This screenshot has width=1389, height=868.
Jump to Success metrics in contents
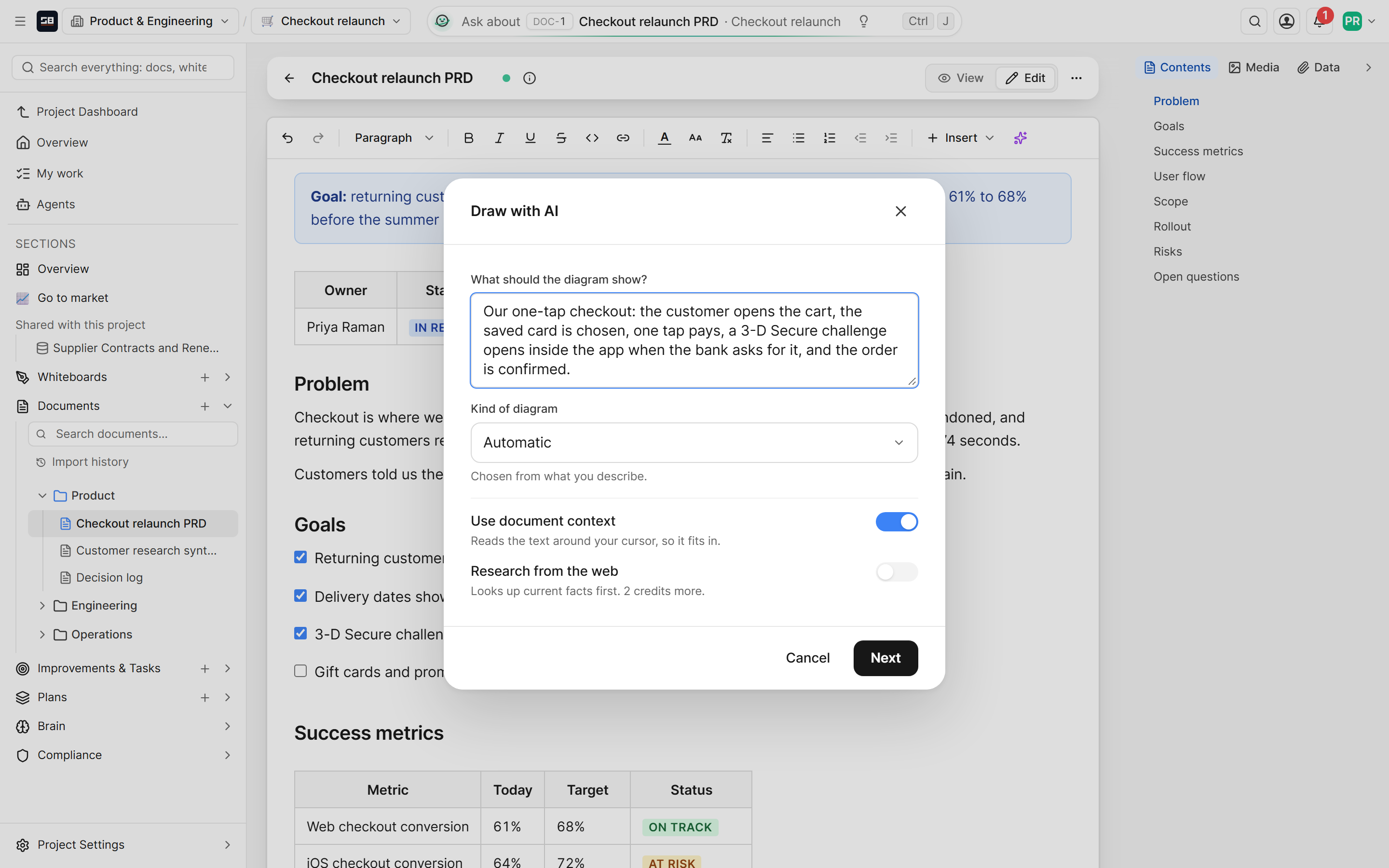coord(1198,151)
